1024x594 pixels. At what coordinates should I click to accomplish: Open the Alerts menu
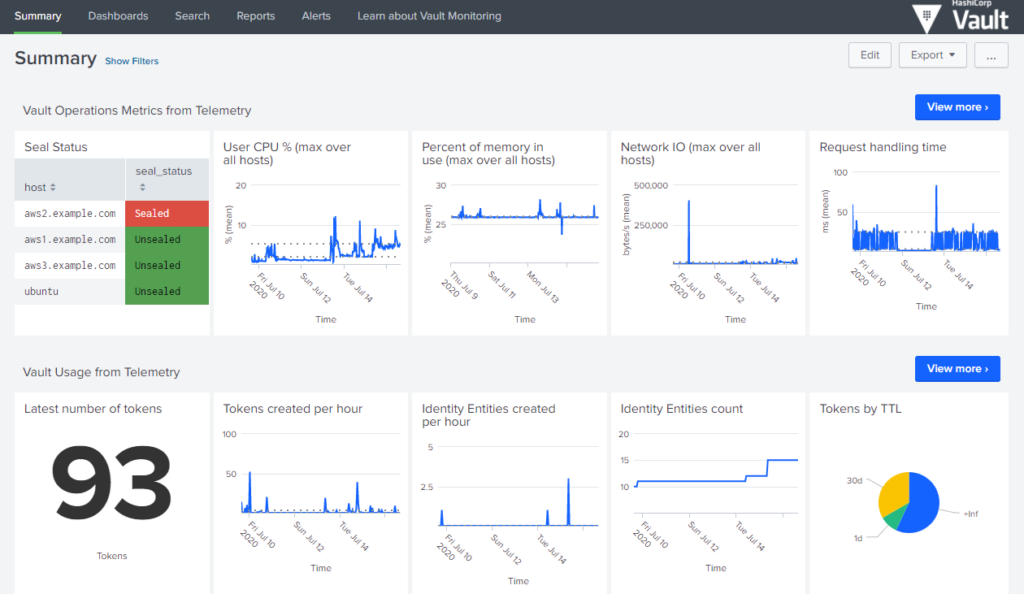point(316,16)
